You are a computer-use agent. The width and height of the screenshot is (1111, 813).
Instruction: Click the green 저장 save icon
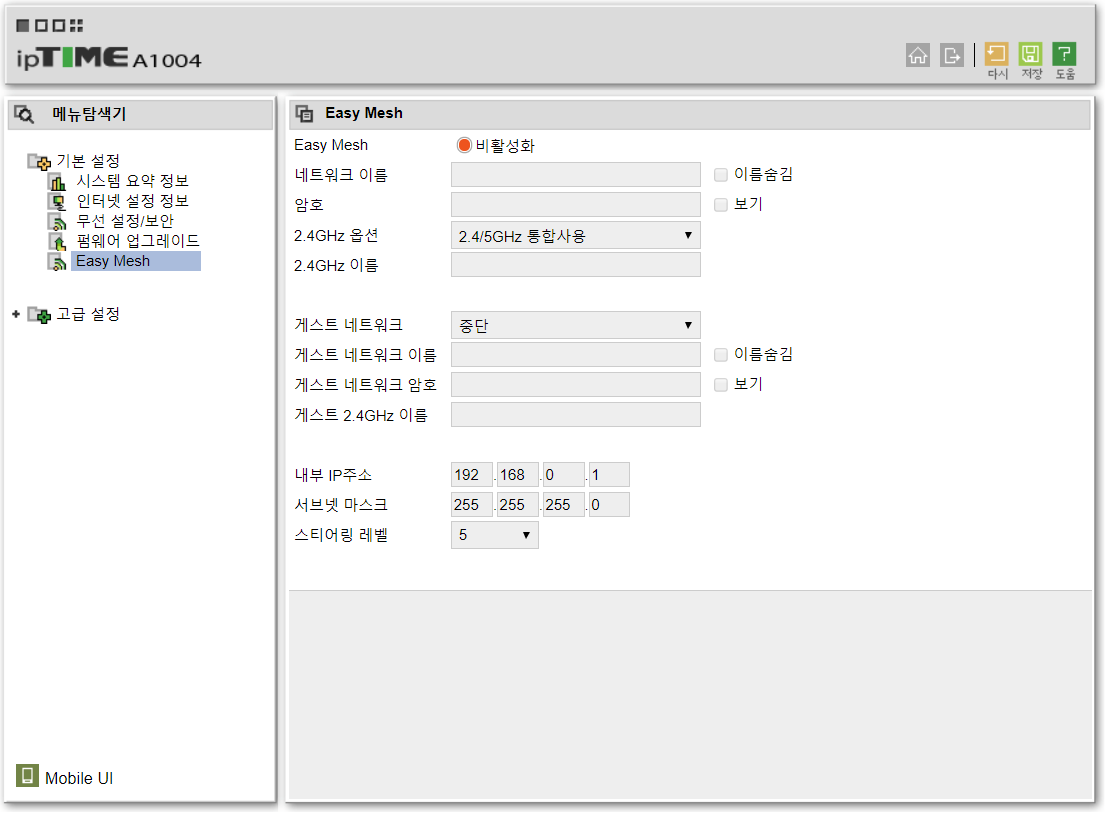[x=1030, y=55]
